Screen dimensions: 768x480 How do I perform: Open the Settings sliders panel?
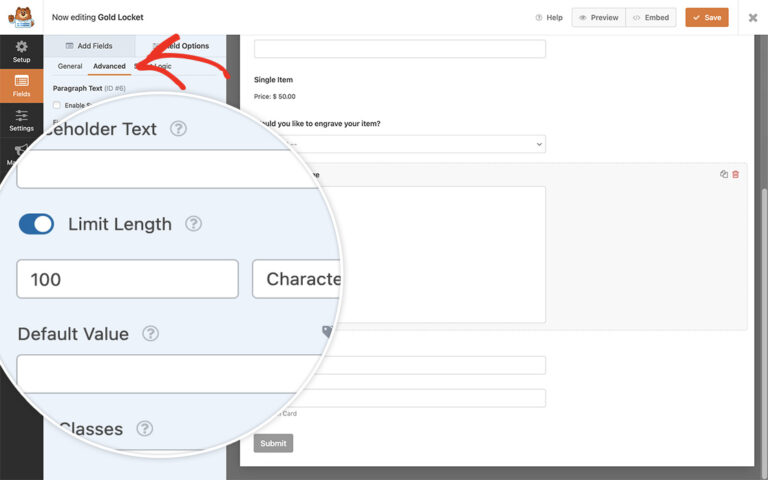pyautogui.click(x=22, y=120)
